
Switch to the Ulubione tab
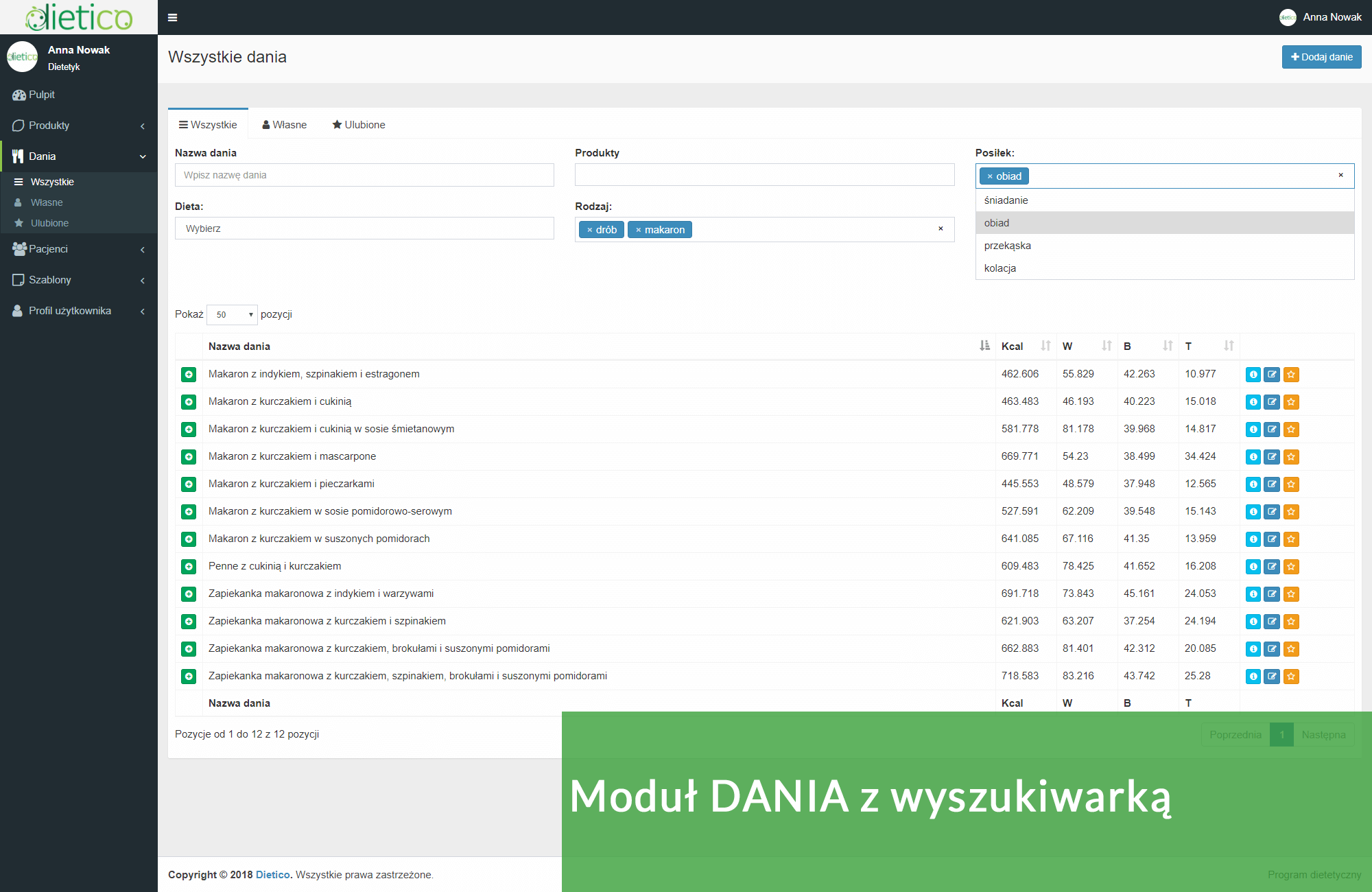pos(358,124)
